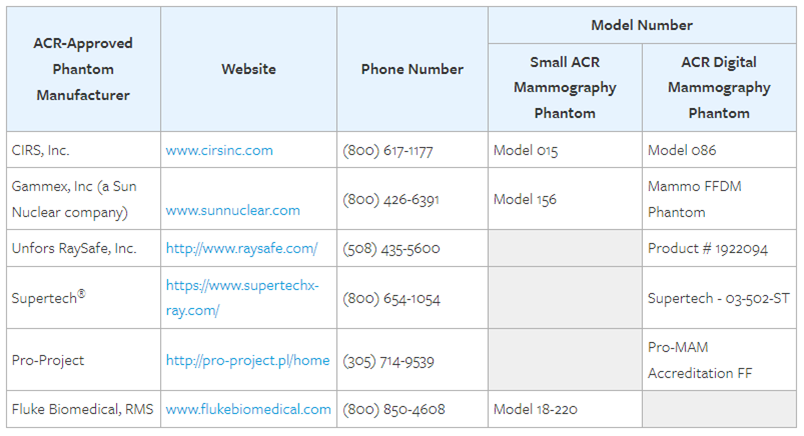
Task: Click the Model Number header cell
Action: (641, 25)
